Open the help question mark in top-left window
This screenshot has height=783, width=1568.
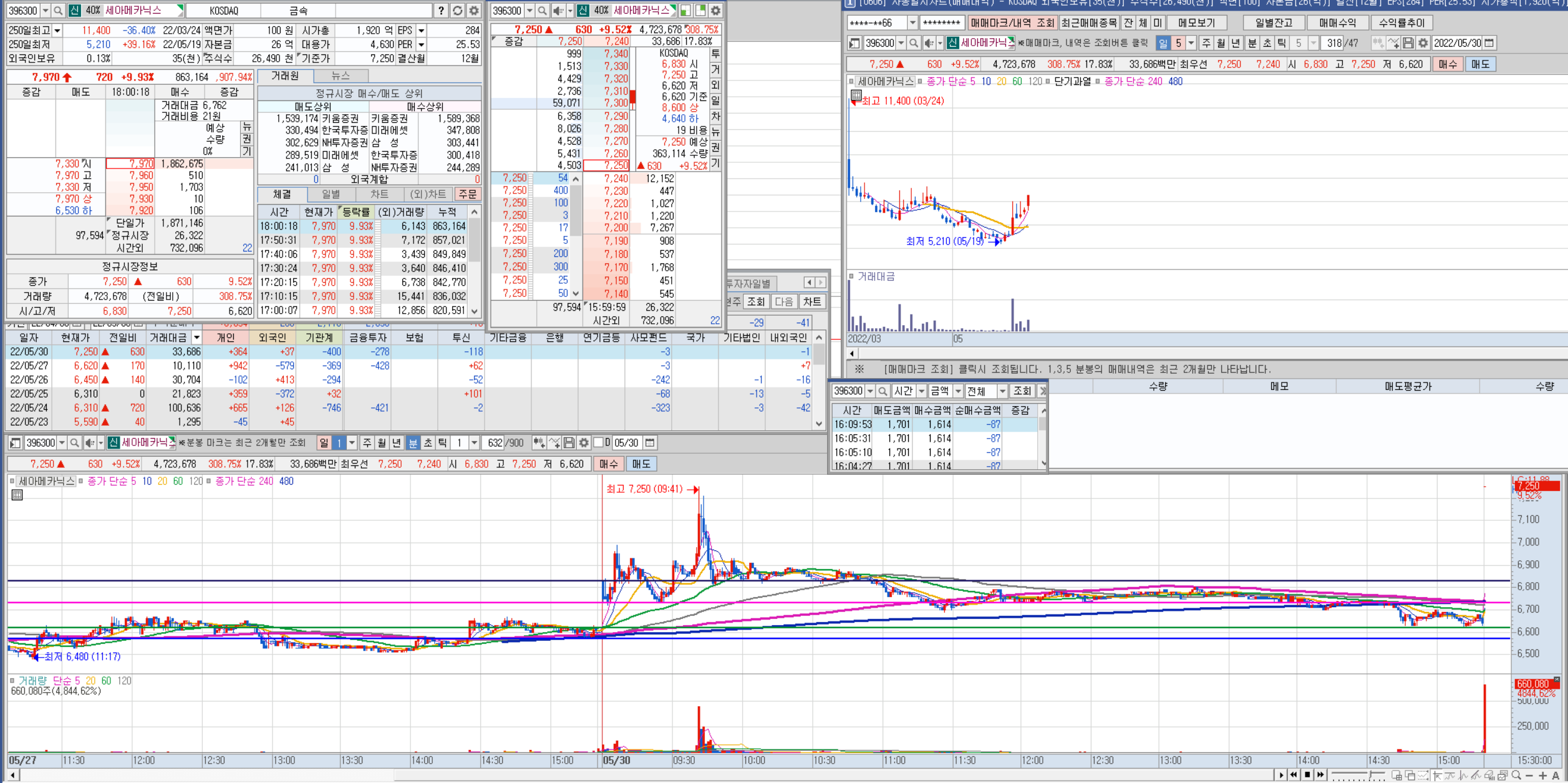click(441, 11)
